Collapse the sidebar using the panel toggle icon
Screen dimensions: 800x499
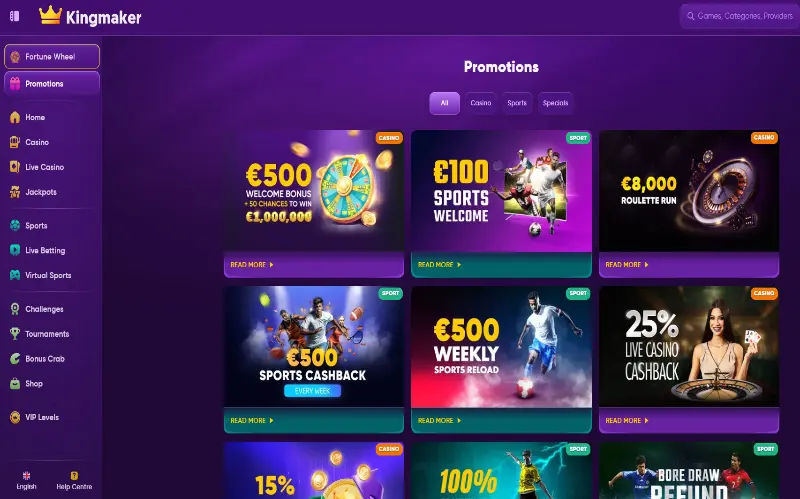coord(14,16)
